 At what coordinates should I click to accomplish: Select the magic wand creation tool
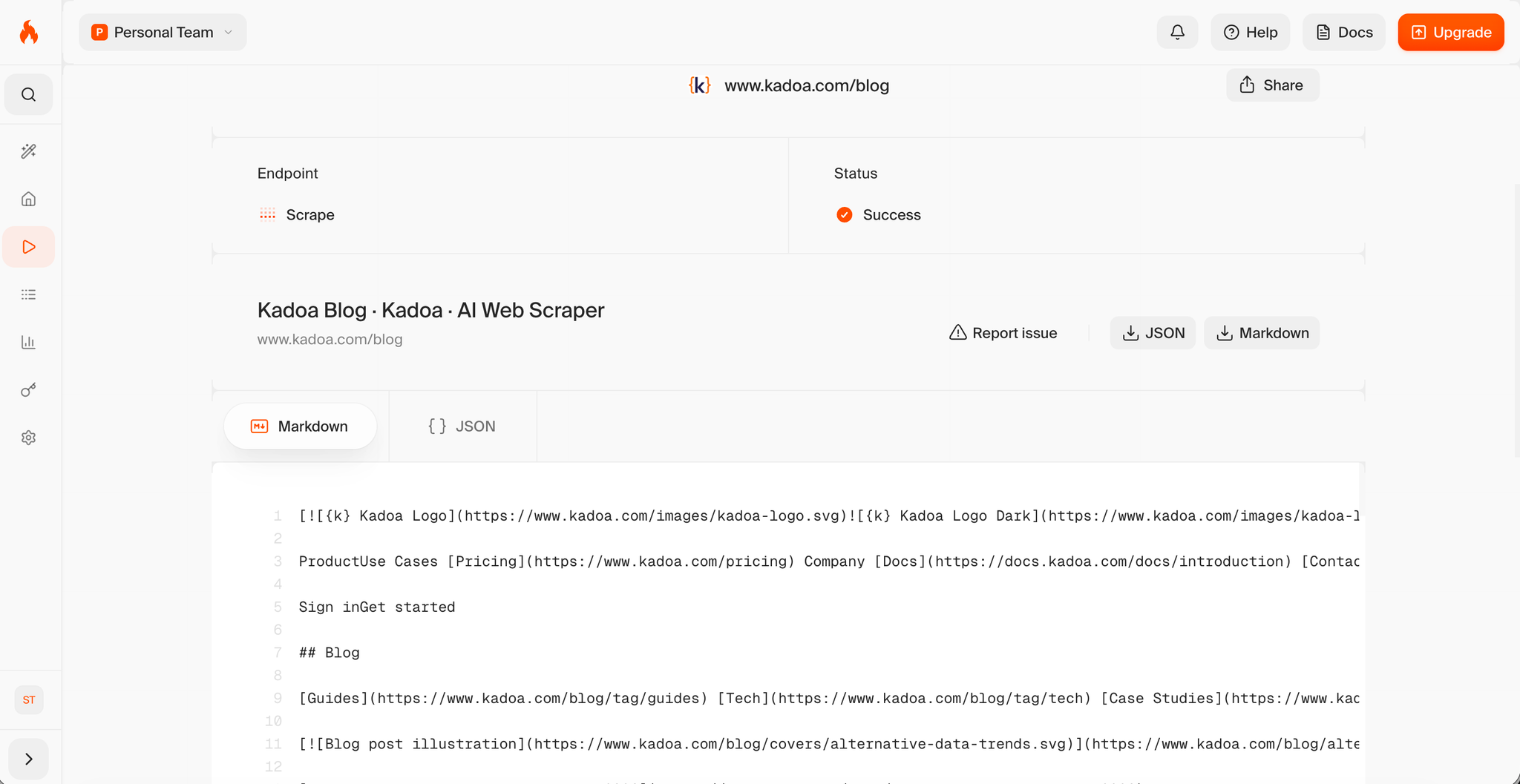(x=28, y=151)
